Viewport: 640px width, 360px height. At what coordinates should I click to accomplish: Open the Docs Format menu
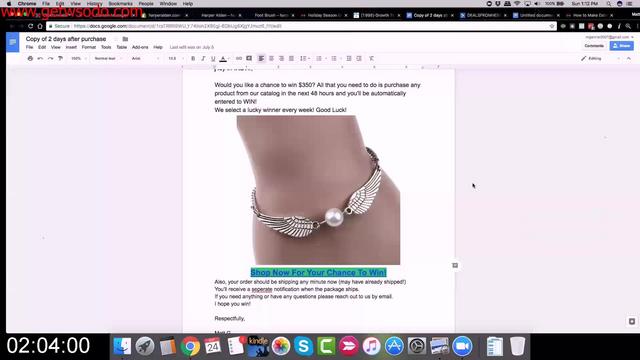(x=89, y=47)
